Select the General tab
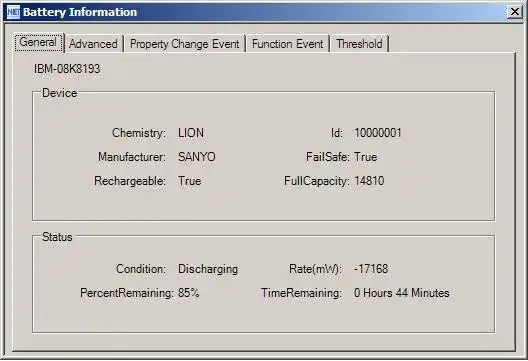The height and width of the screenshot is (361, 528). pyautogui.click(x=38, y=42)
